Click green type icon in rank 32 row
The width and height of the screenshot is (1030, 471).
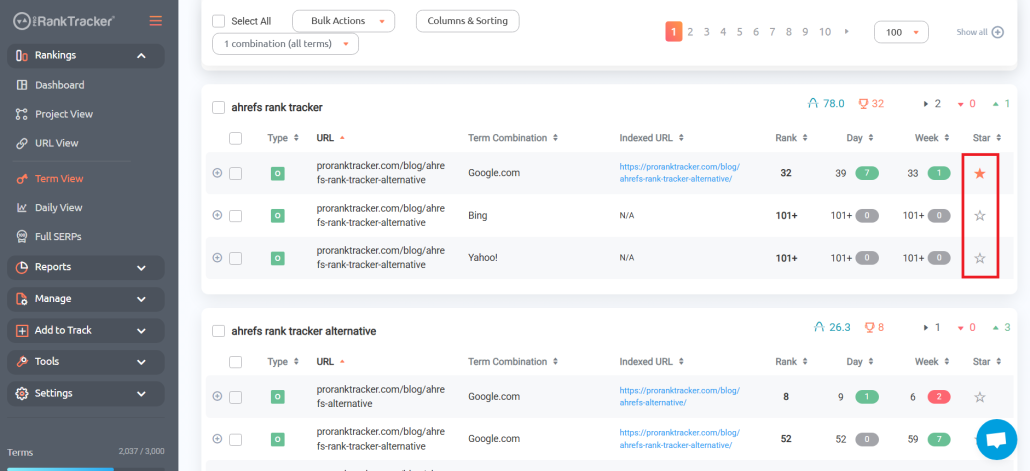[x=278, y=173]
